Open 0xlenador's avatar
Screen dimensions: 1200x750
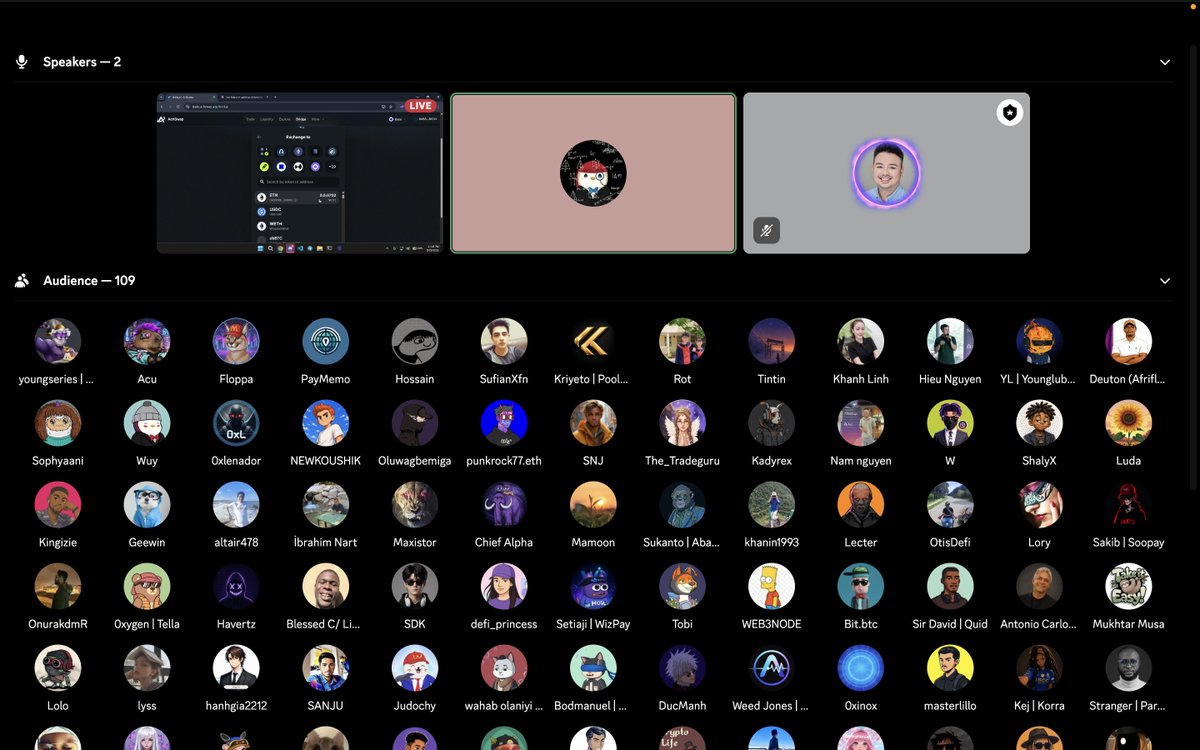click(236, 423)
